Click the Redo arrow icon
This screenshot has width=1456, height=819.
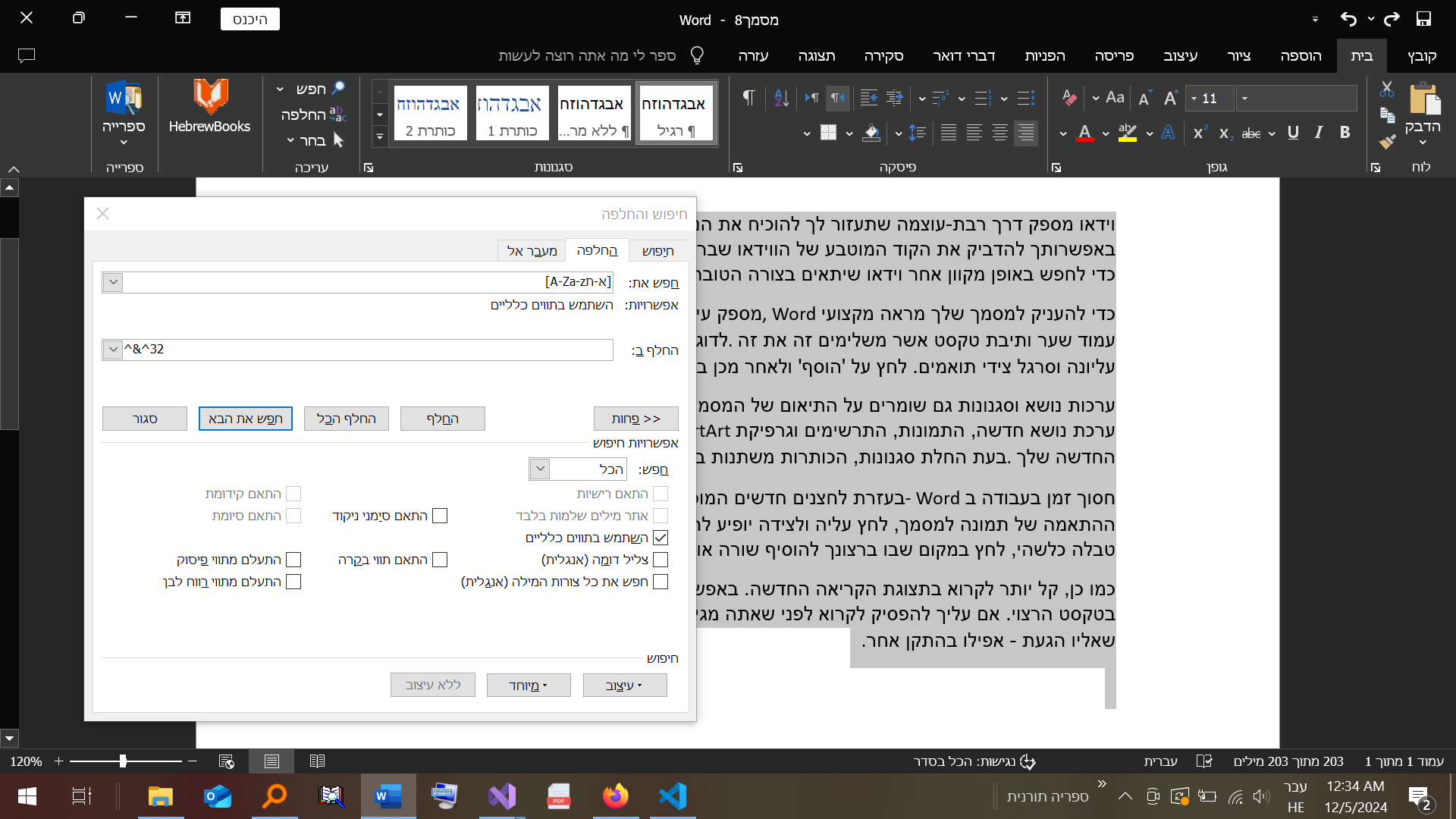[1392, 19]
